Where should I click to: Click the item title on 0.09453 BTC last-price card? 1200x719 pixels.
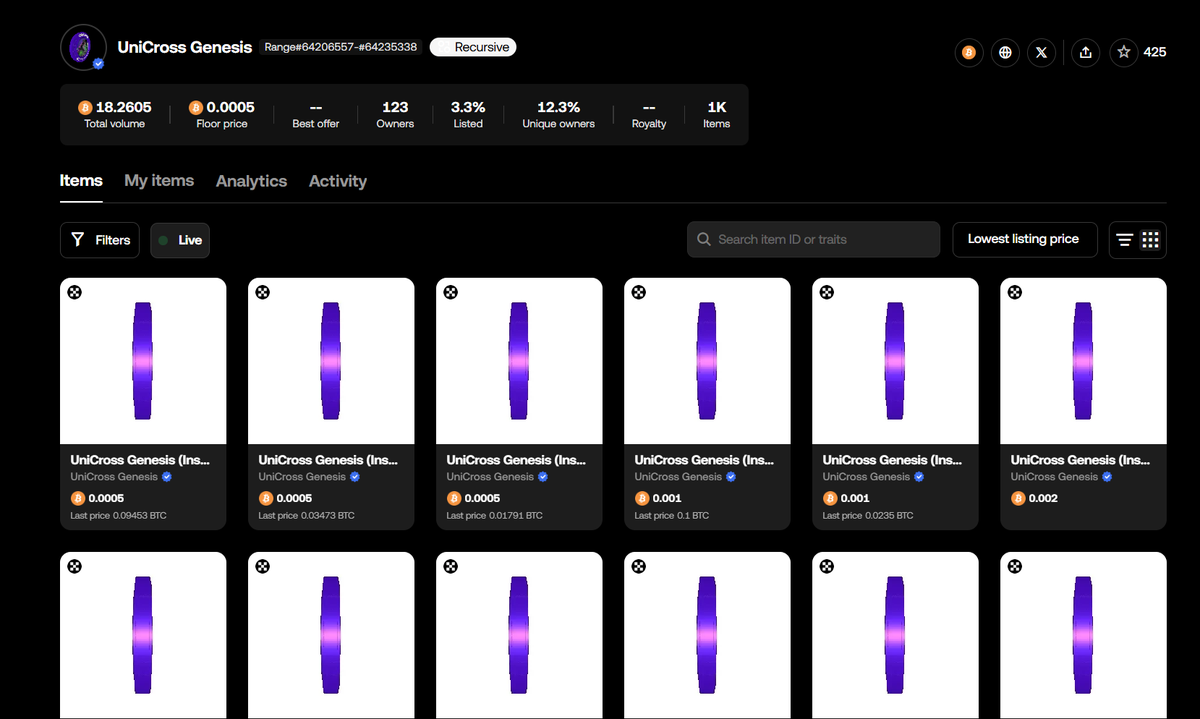pyautogui.click(x=140, y=460)
